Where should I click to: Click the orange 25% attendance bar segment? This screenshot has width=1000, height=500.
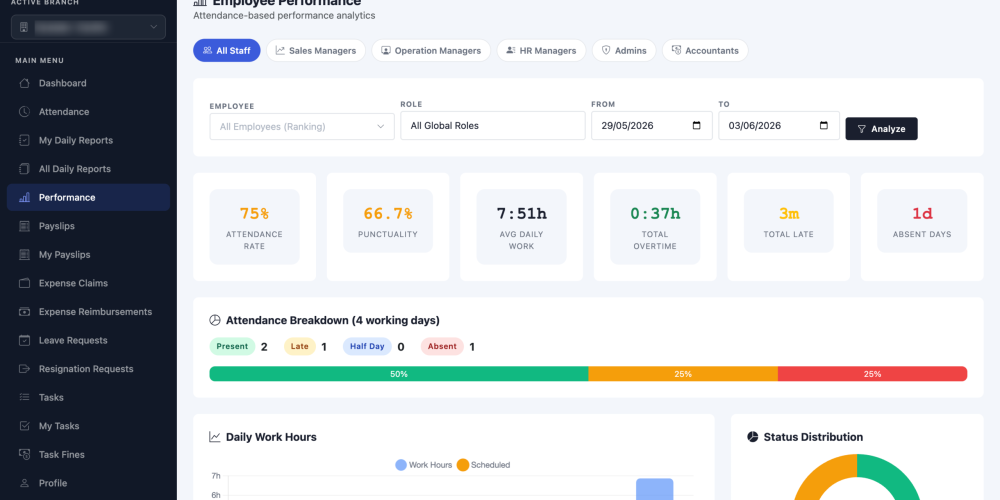(683, 374)
